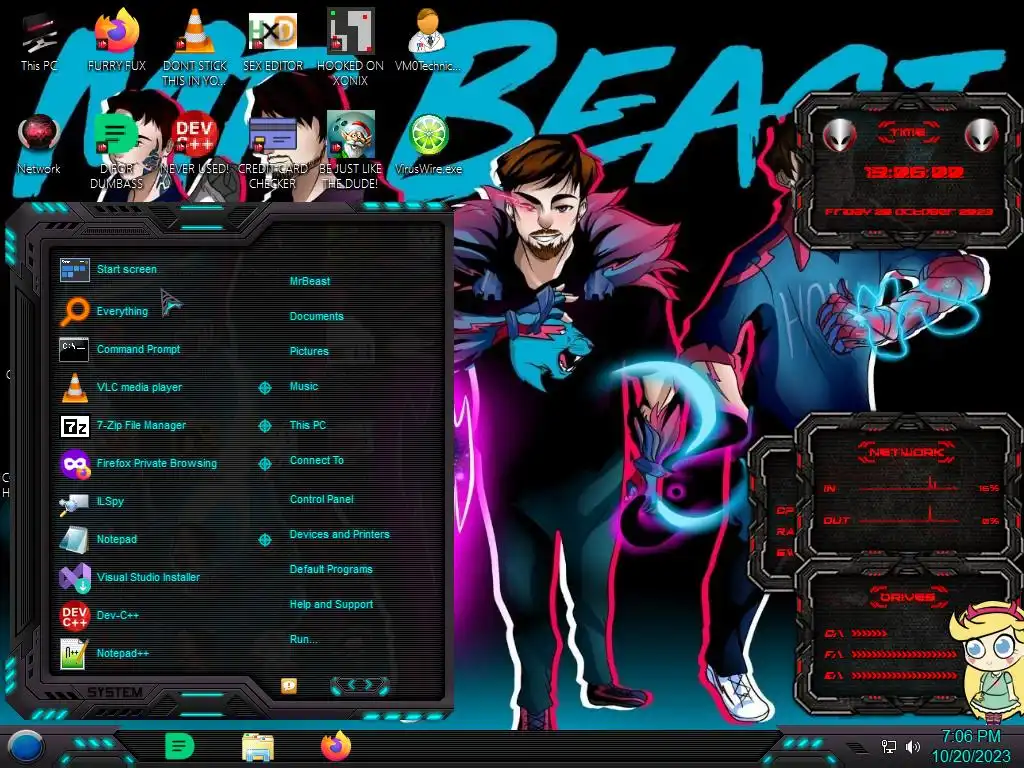Screen dimensions: 1024x768
Task: Click the TIME widget clock display
Action: click(914, 172)
